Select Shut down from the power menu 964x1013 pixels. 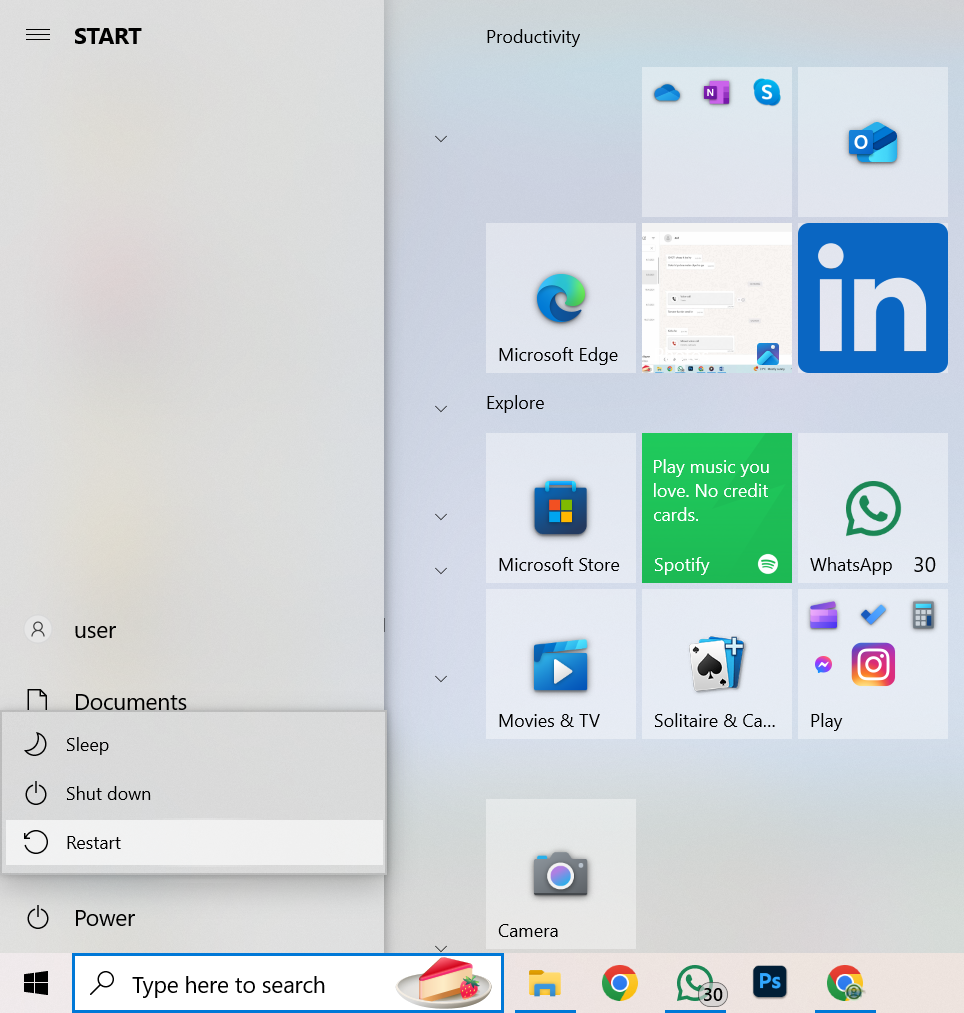pyautogui.click(x=194, y=793)
